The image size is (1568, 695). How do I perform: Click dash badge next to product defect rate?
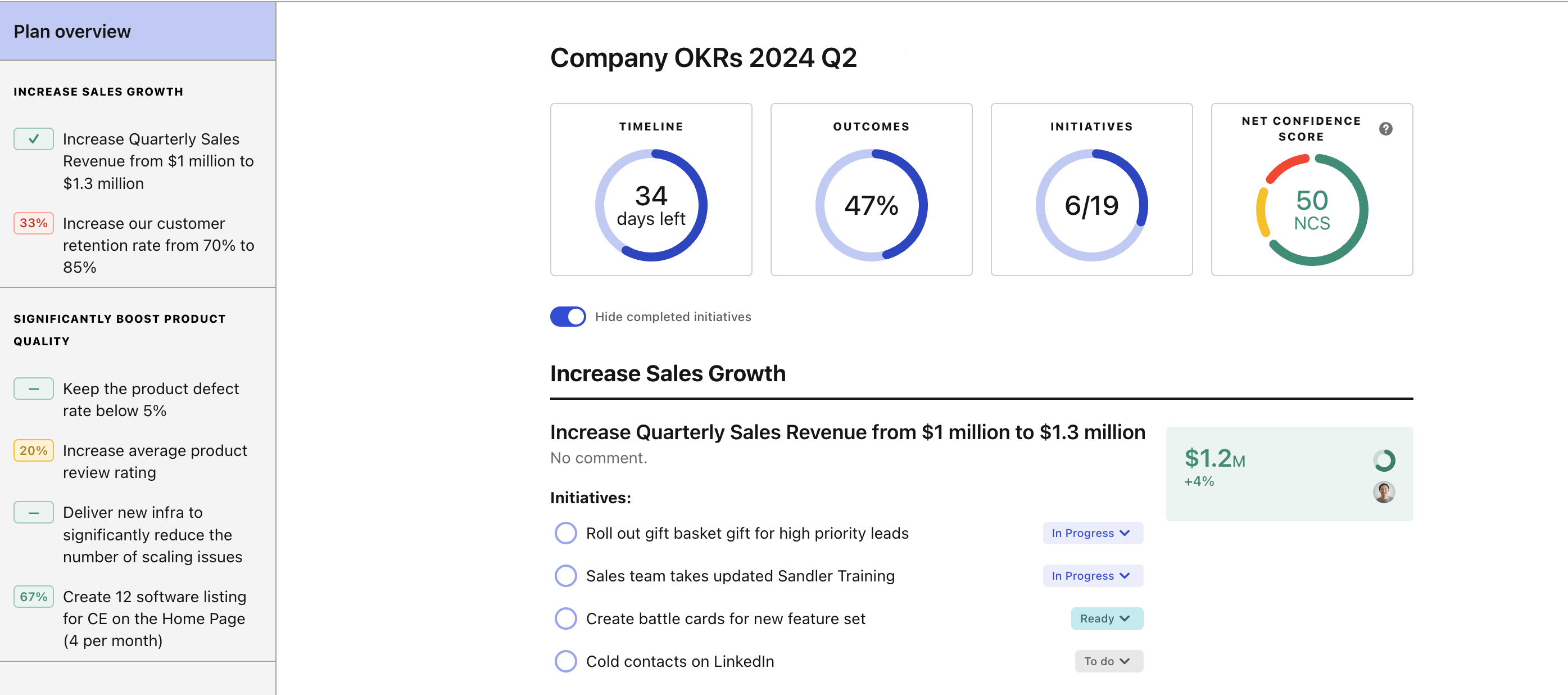tap(34, 389)
